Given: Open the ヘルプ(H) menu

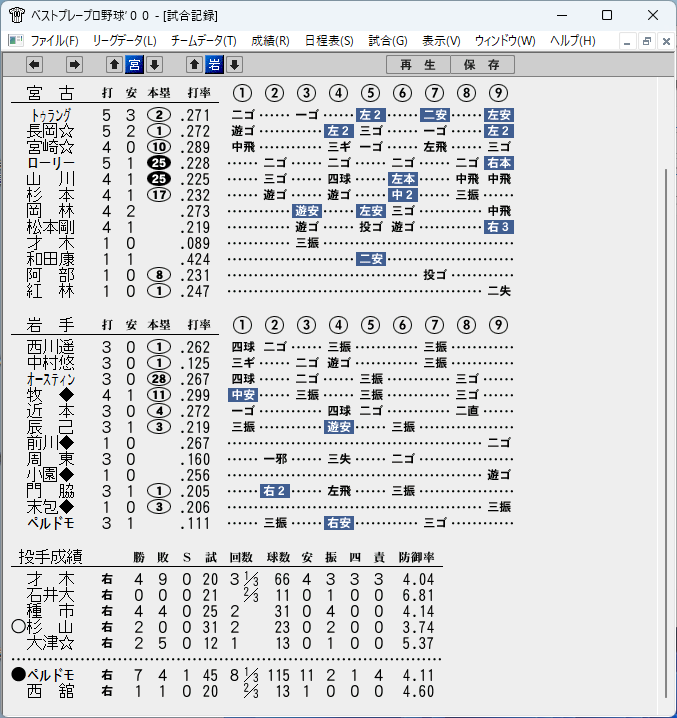Looking at the screenshot, I should pyautogui.click(x=573, y=41).
